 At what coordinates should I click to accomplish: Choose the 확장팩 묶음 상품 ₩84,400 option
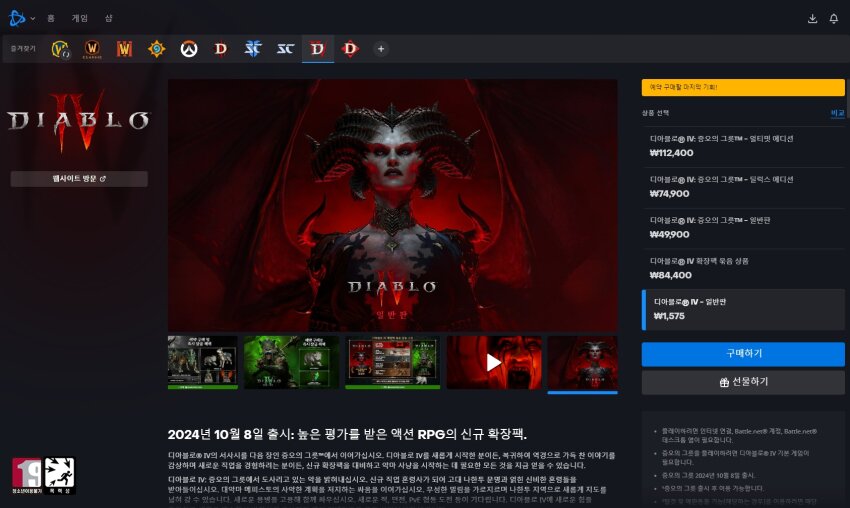(x=743, y=268)
